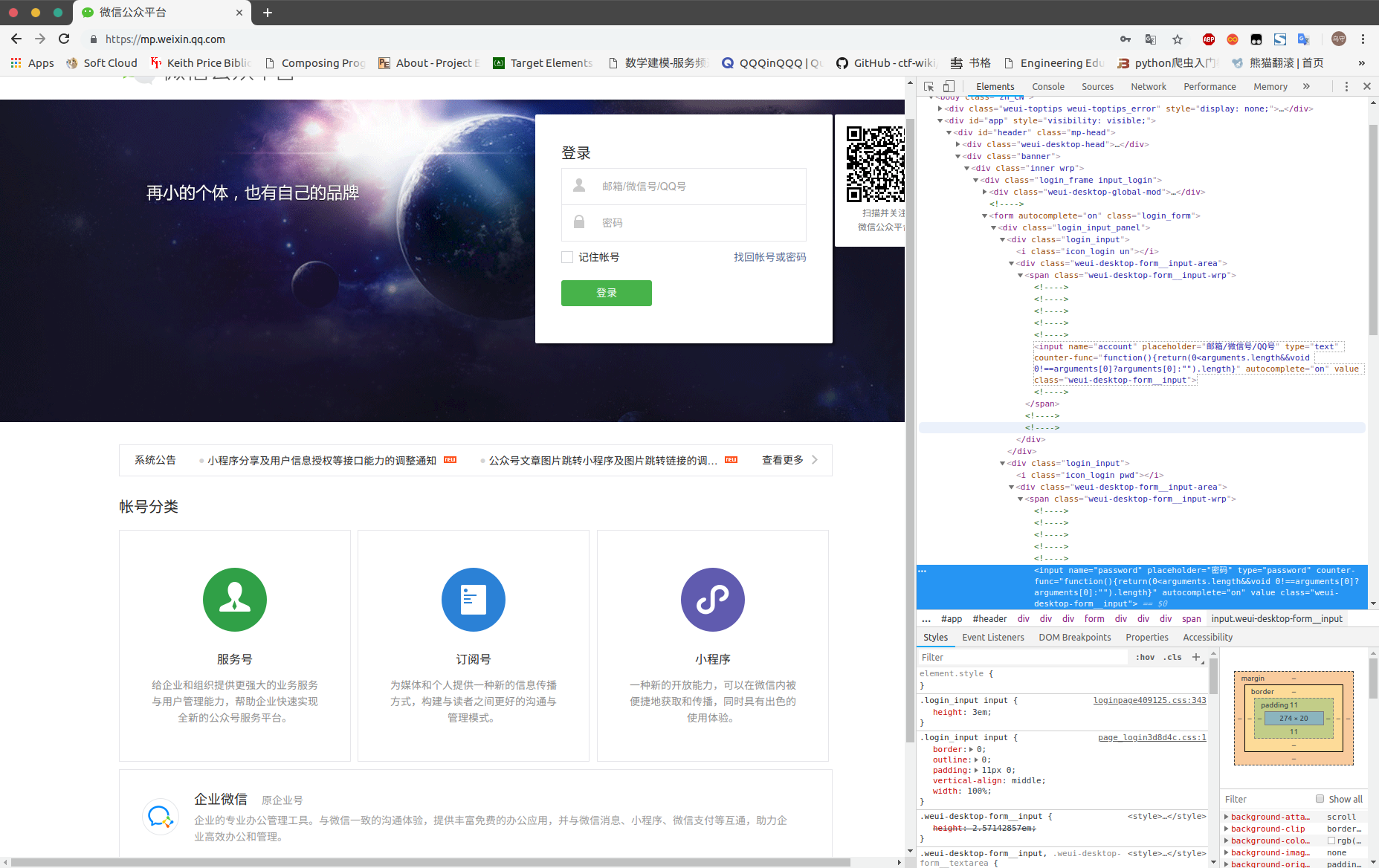
Task: Focus the 邮箱/微信号/QQ号 account input field
Action: point(699,187)
